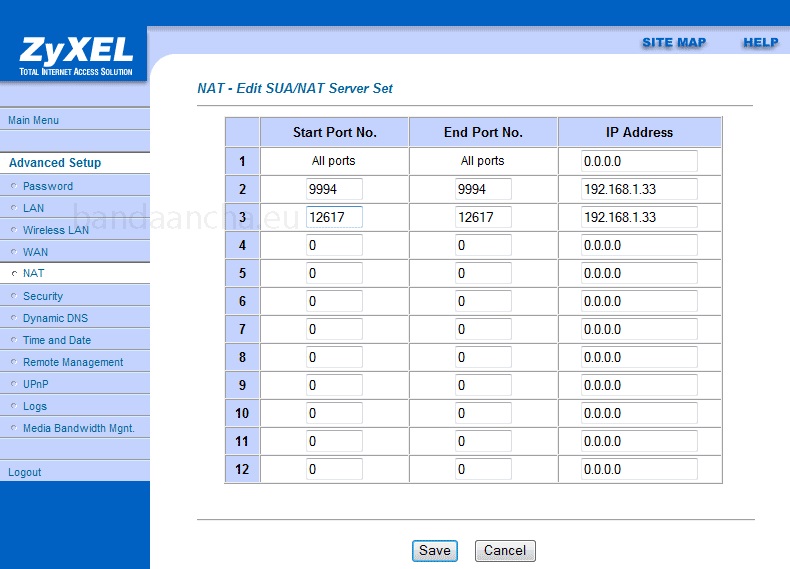Open the UPnP settings page
The width and height of the screenshot is (790, 569).
pos(36,384)
